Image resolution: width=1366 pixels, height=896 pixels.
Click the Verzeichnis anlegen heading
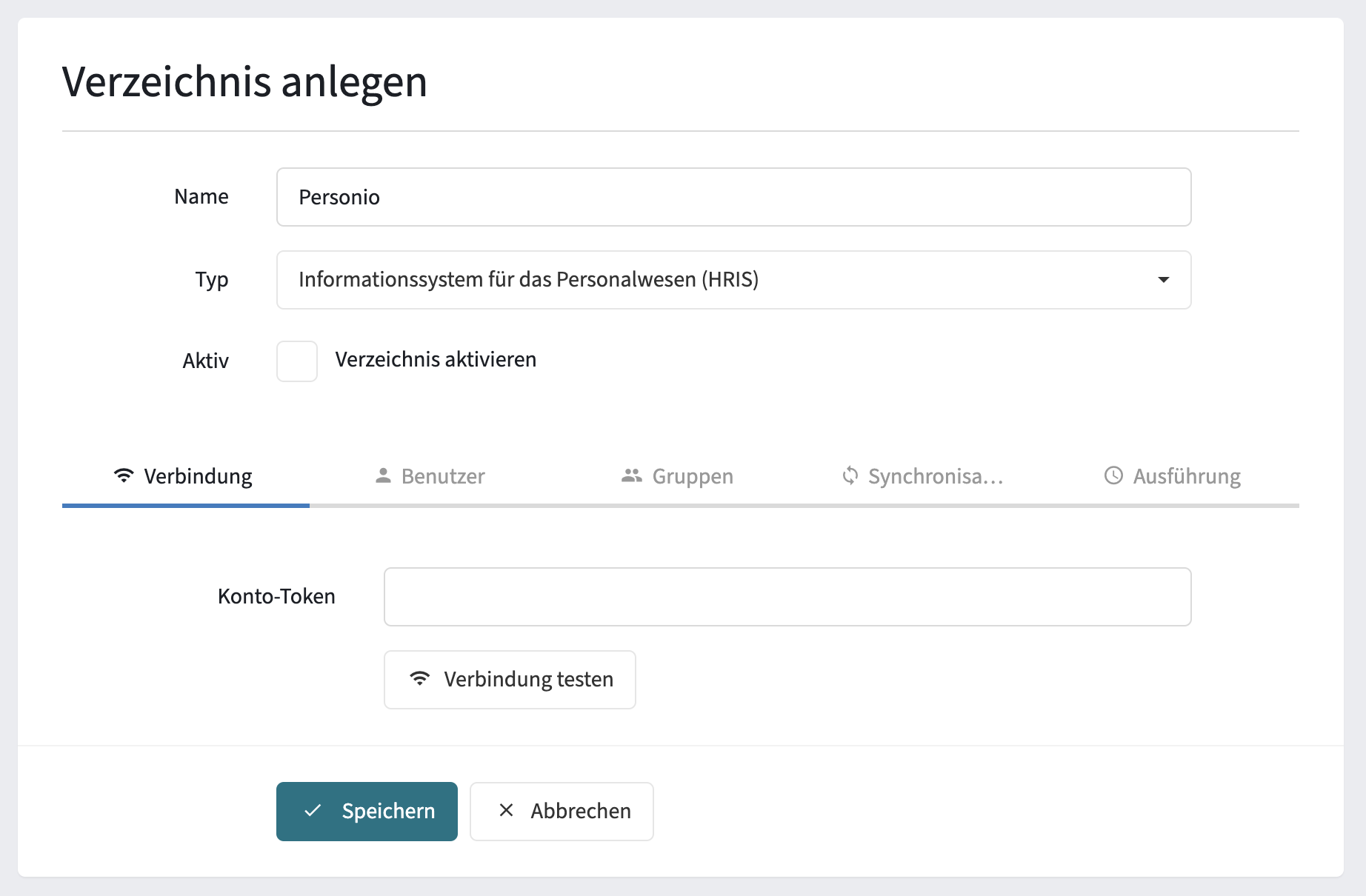click(244, 82)
